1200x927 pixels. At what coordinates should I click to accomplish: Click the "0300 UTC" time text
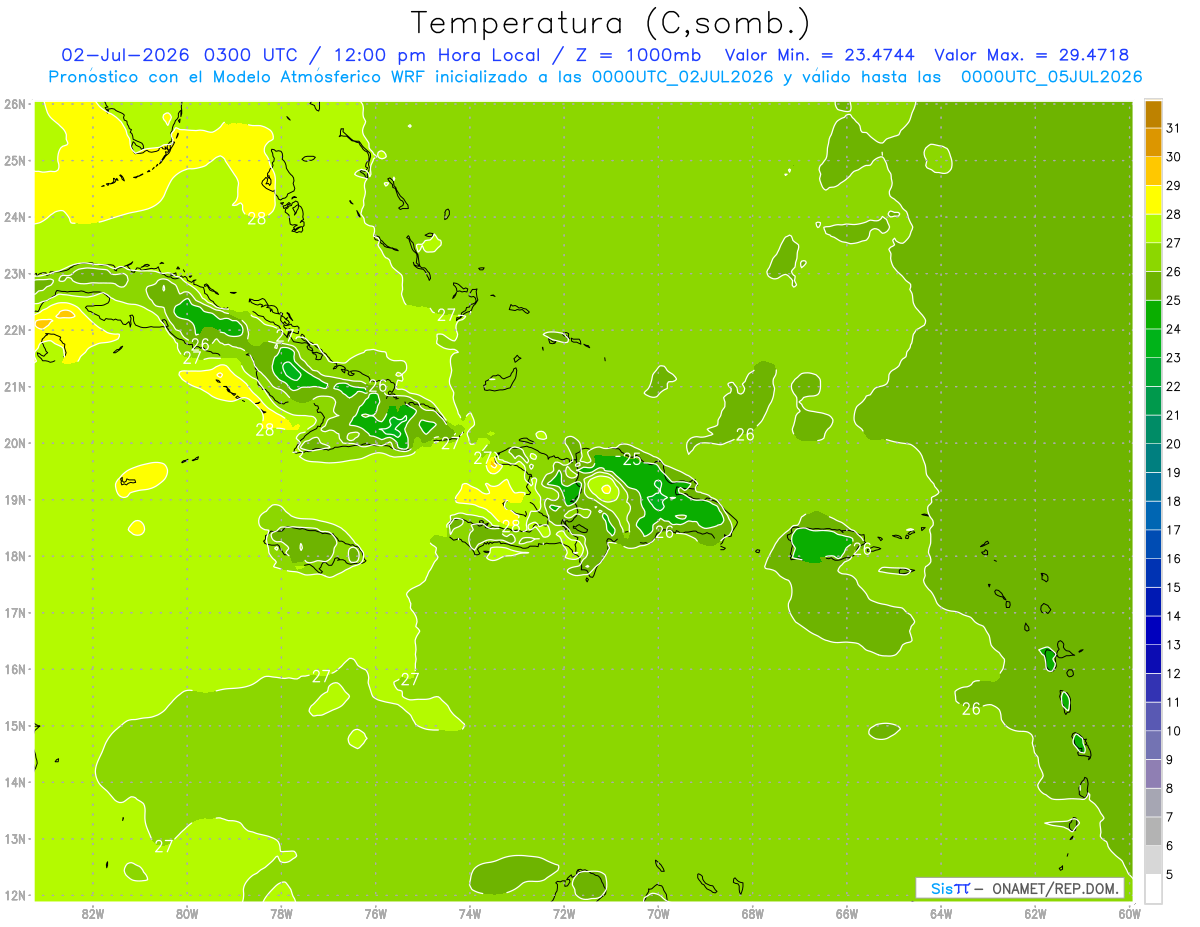[x=252, y=55]
